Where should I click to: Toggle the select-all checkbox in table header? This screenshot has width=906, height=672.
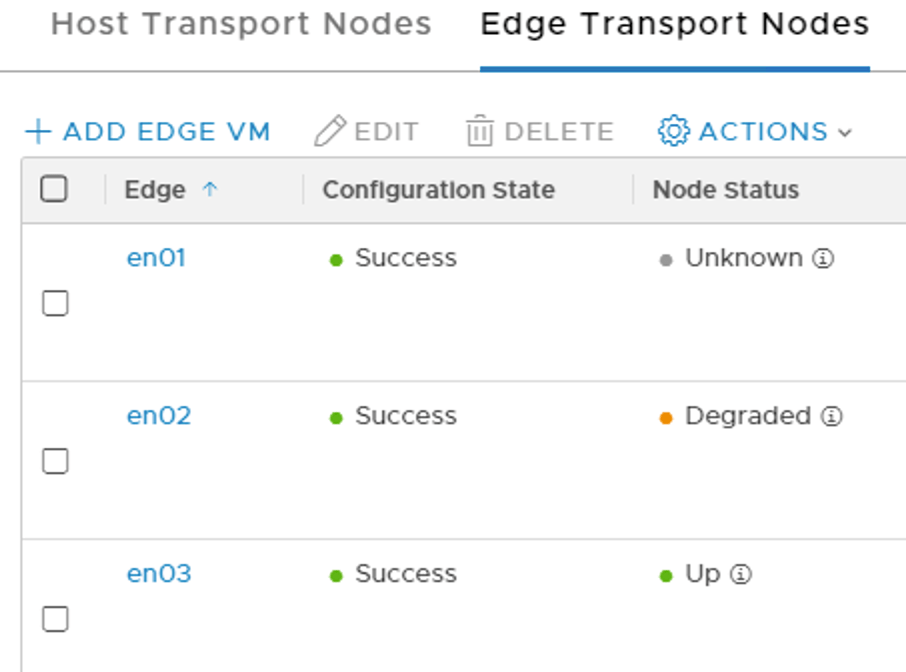[x=54, y=189]
